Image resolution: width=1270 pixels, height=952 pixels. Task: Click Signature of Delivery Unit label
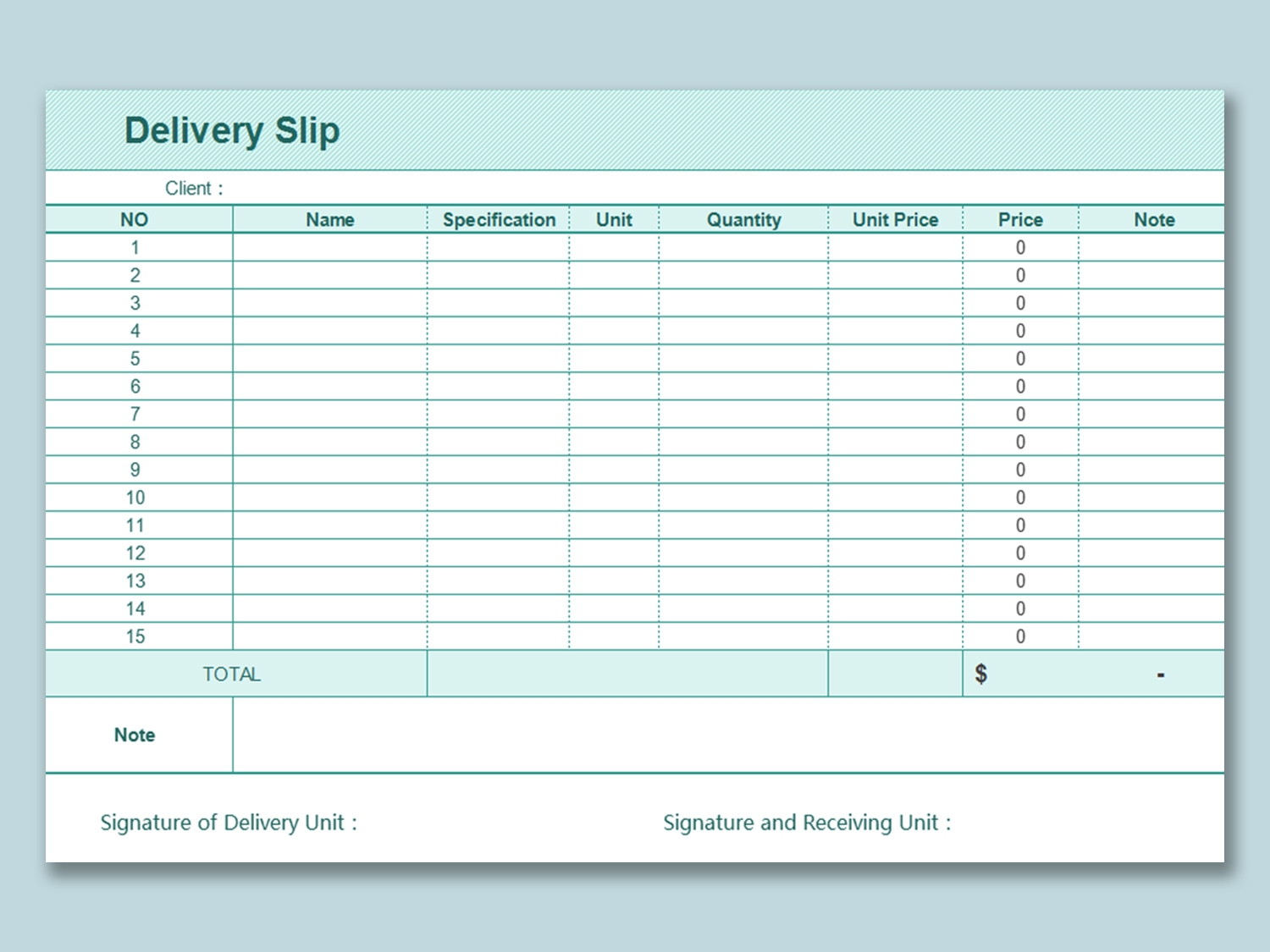229,823
